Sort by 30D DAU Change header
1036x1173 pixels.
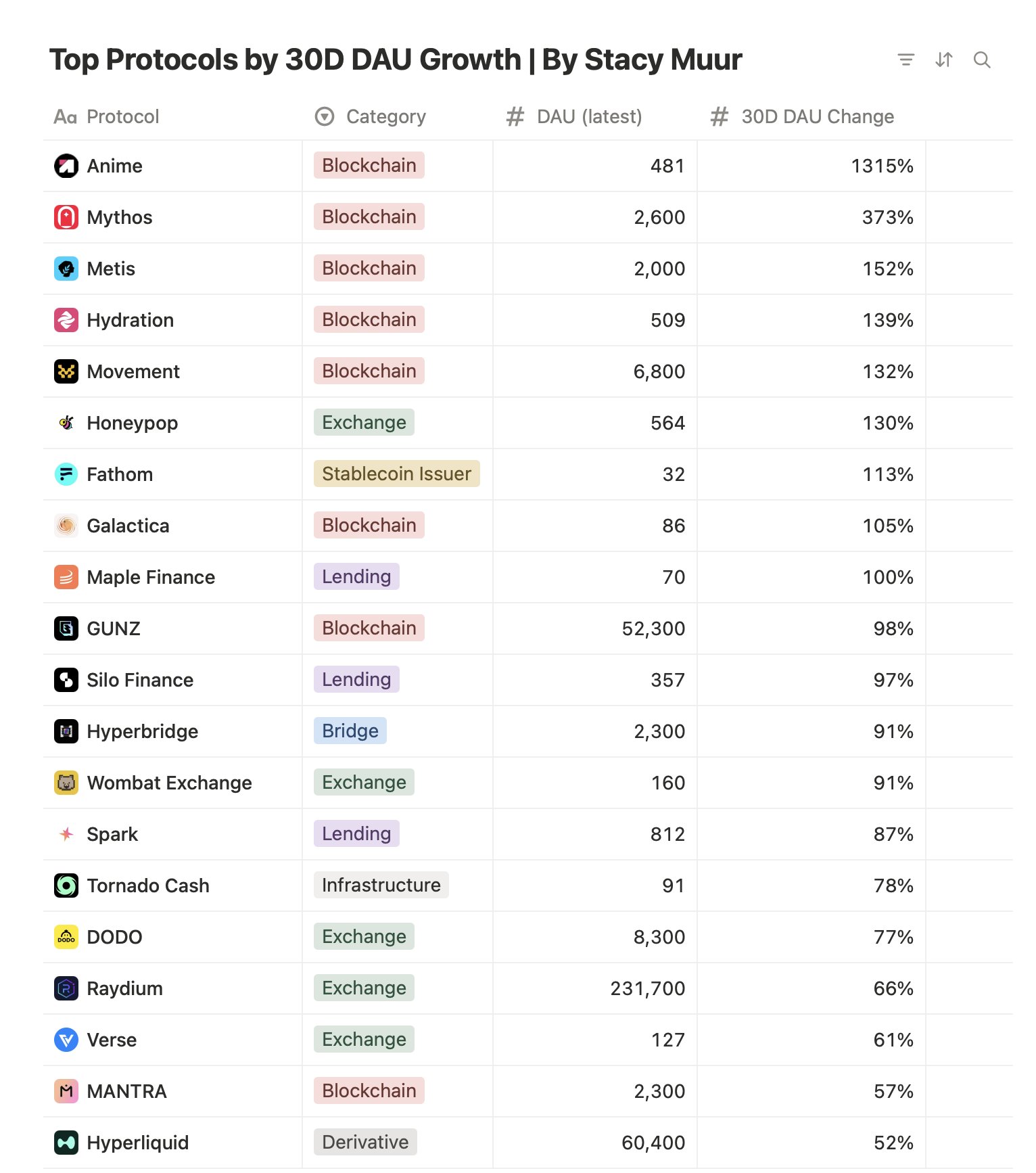(x=817, y=117)
